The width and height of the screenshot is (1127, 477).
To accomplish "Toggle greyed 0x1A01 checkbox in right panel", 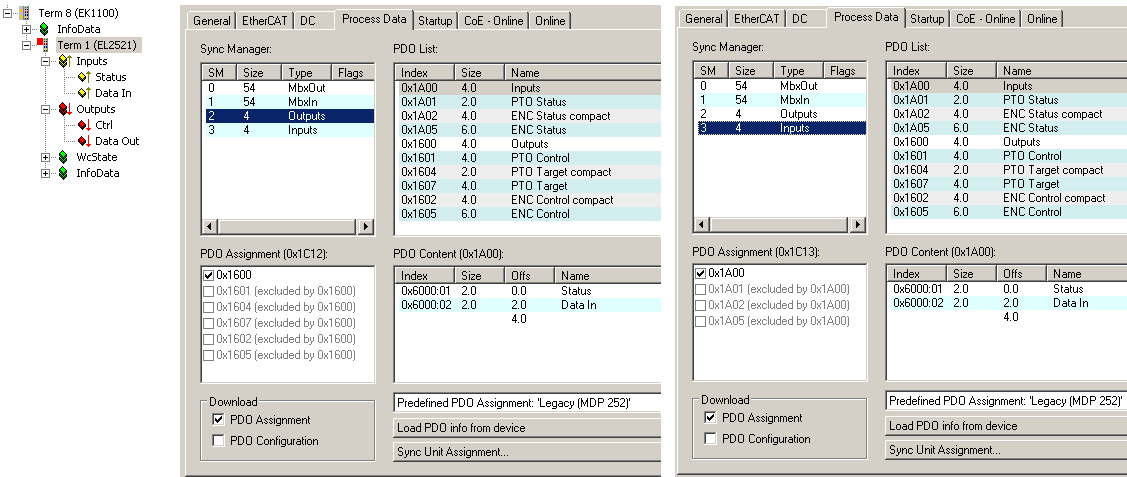I will pos(701,289).
